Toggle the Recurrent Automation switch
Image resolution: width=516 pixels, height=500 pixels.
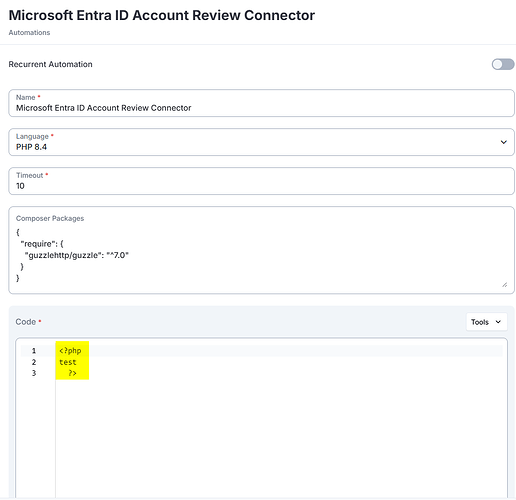point(503,64)
